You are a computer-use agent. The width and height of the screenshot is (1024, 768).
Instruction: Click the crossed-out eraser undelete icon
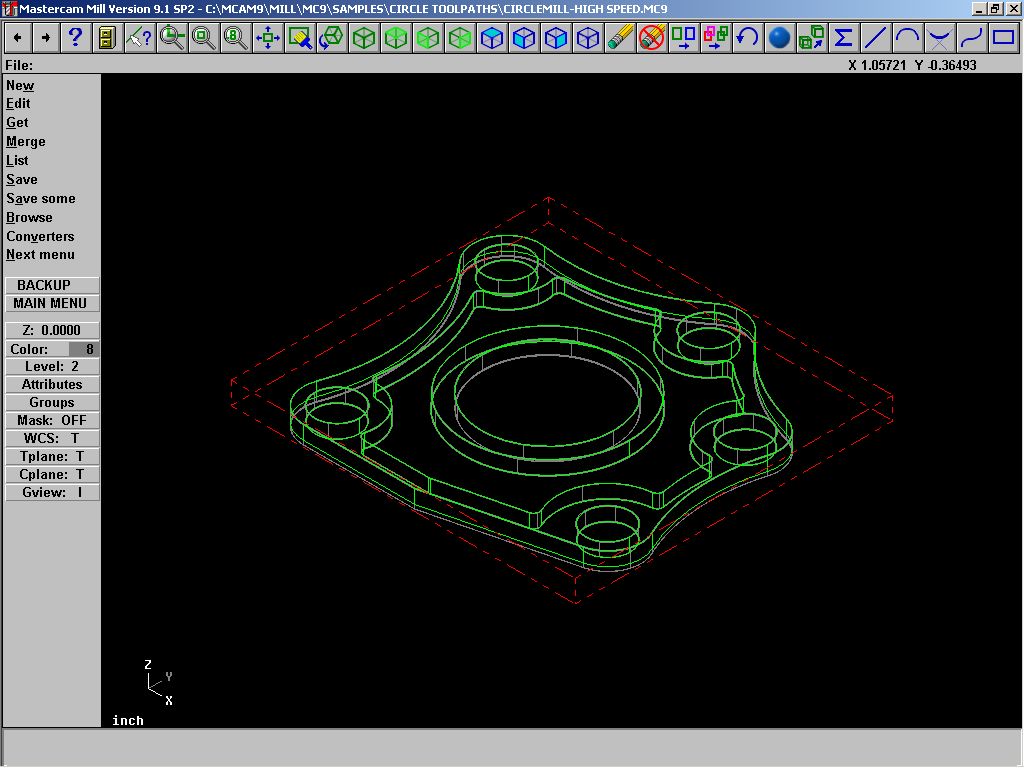coord(651,38)
